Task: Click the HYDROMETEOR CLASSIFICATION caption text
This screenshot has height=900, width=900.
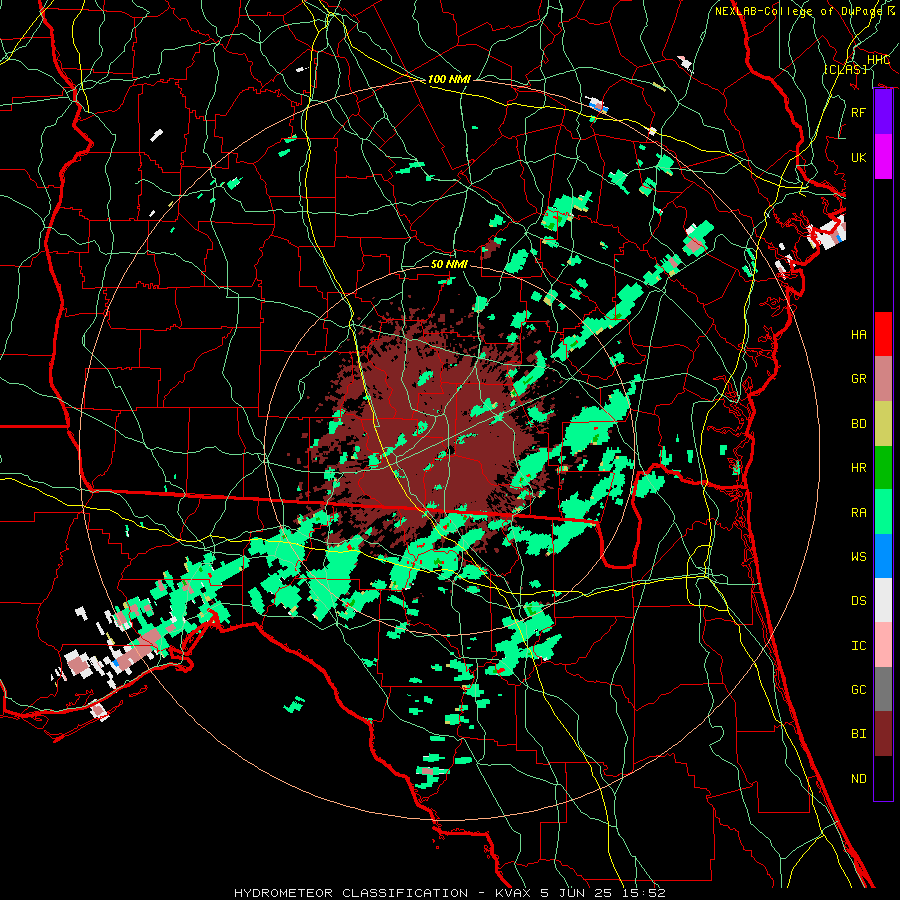Action: point(351,893)
